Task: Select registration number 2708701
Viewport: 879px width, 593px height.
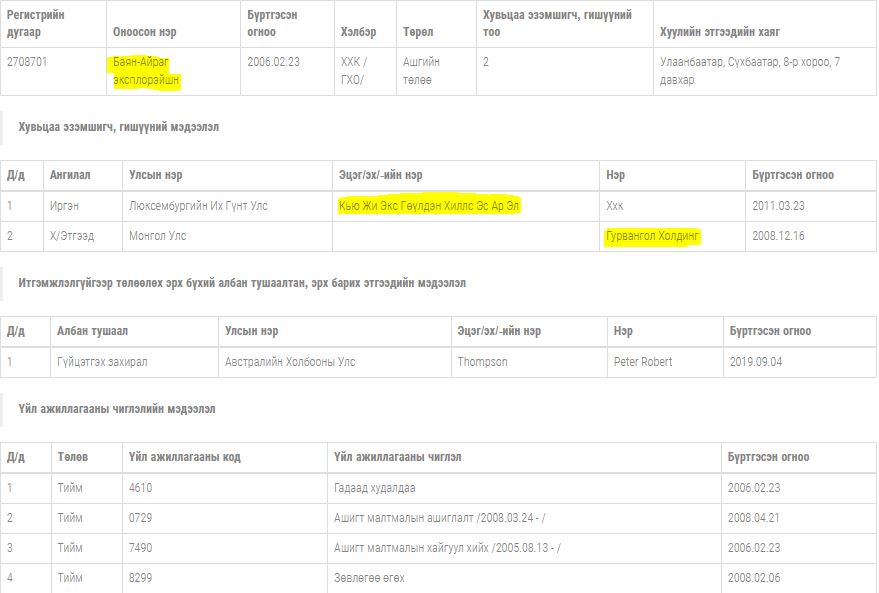Action: click(x=27, y=62)
